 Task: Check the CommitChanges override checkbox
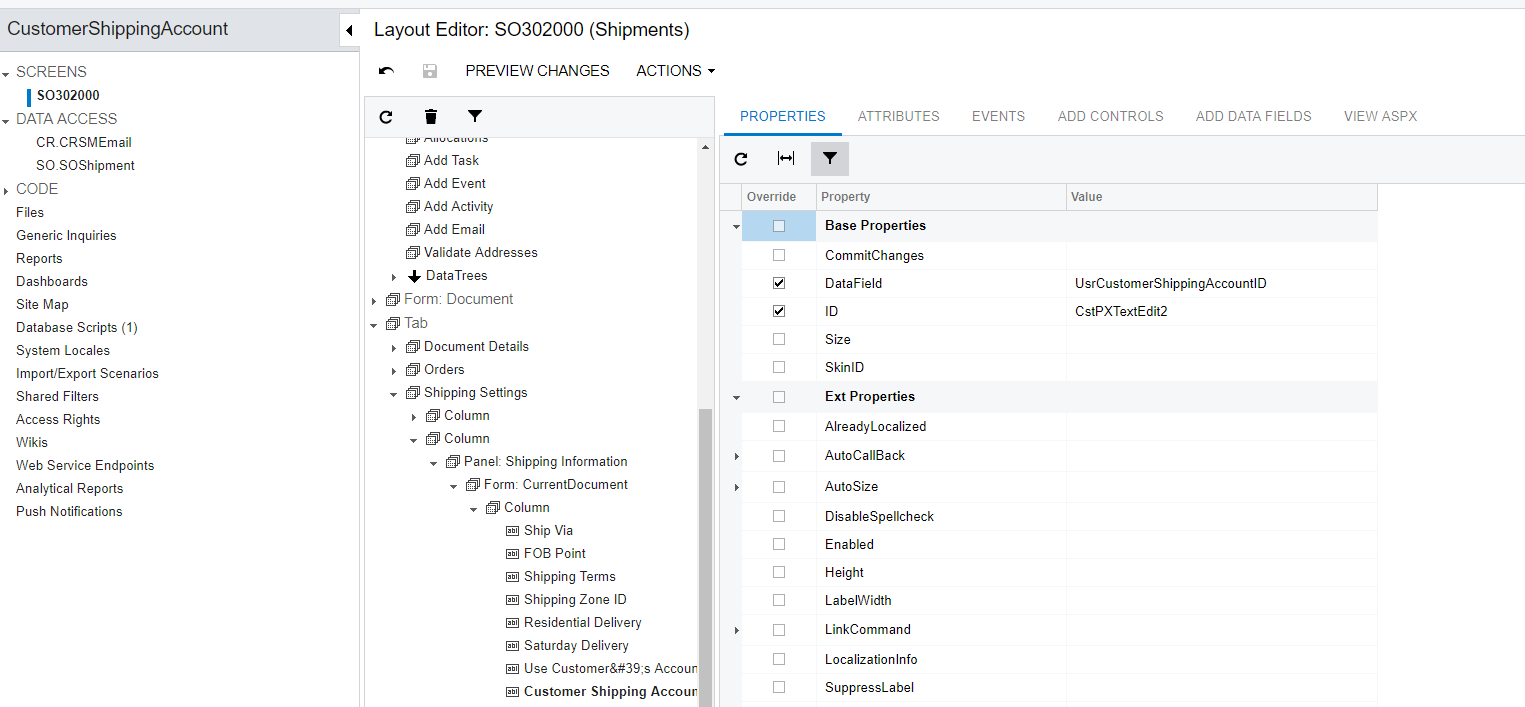(779, 255)
